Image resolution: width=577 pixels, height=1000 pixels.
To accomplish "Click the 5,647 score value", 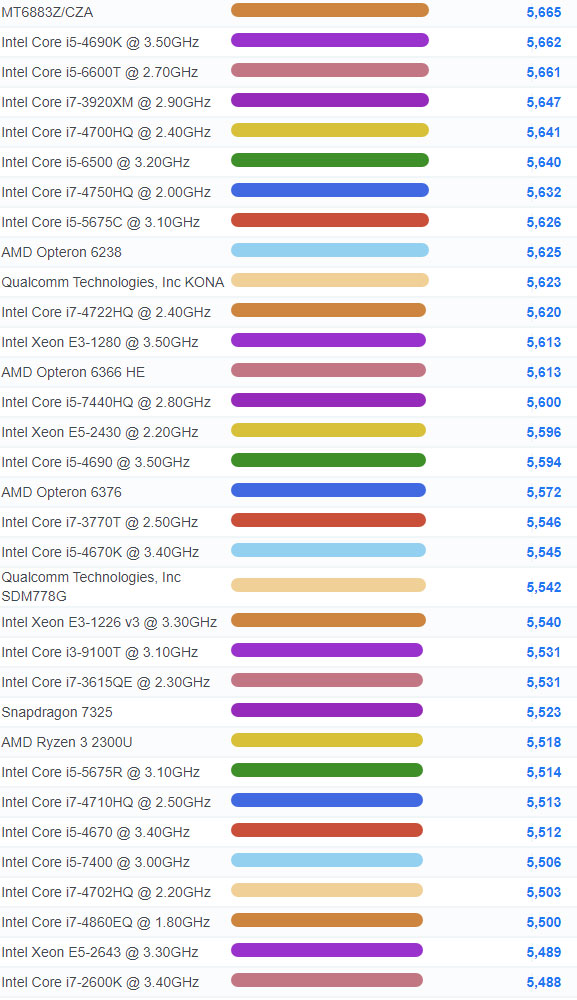I will tap(544, 102).
